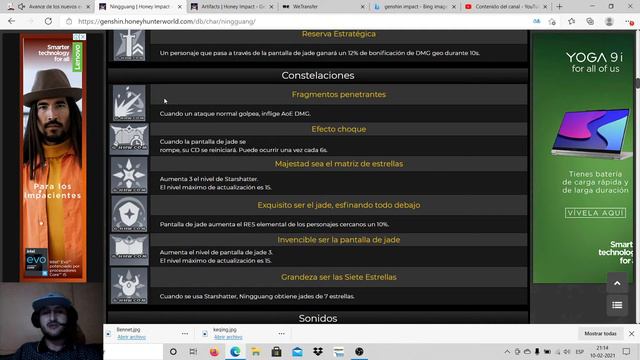The height and width of the screenshot is (360, 640).
Task: Open File Explorer from the taskbar
Action: click(256, 351)
